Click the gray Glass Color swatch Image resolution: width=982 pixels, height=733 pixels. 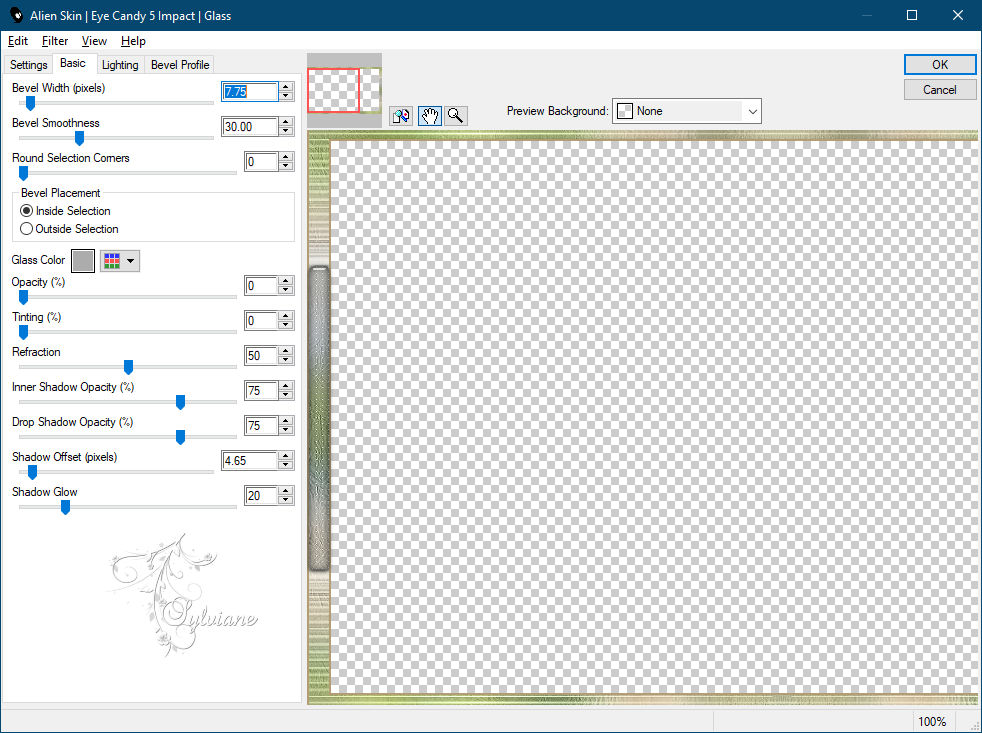(x=83, y=261)
